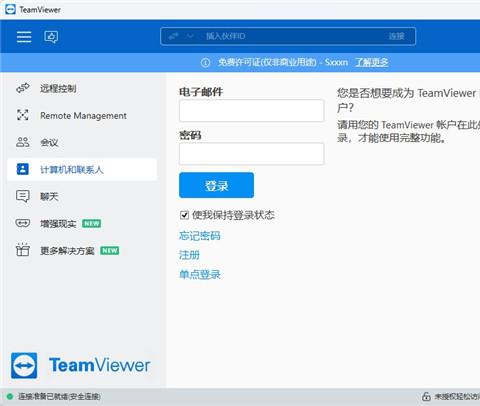
Task: Click the info icon in license banner
Action: 205,62
